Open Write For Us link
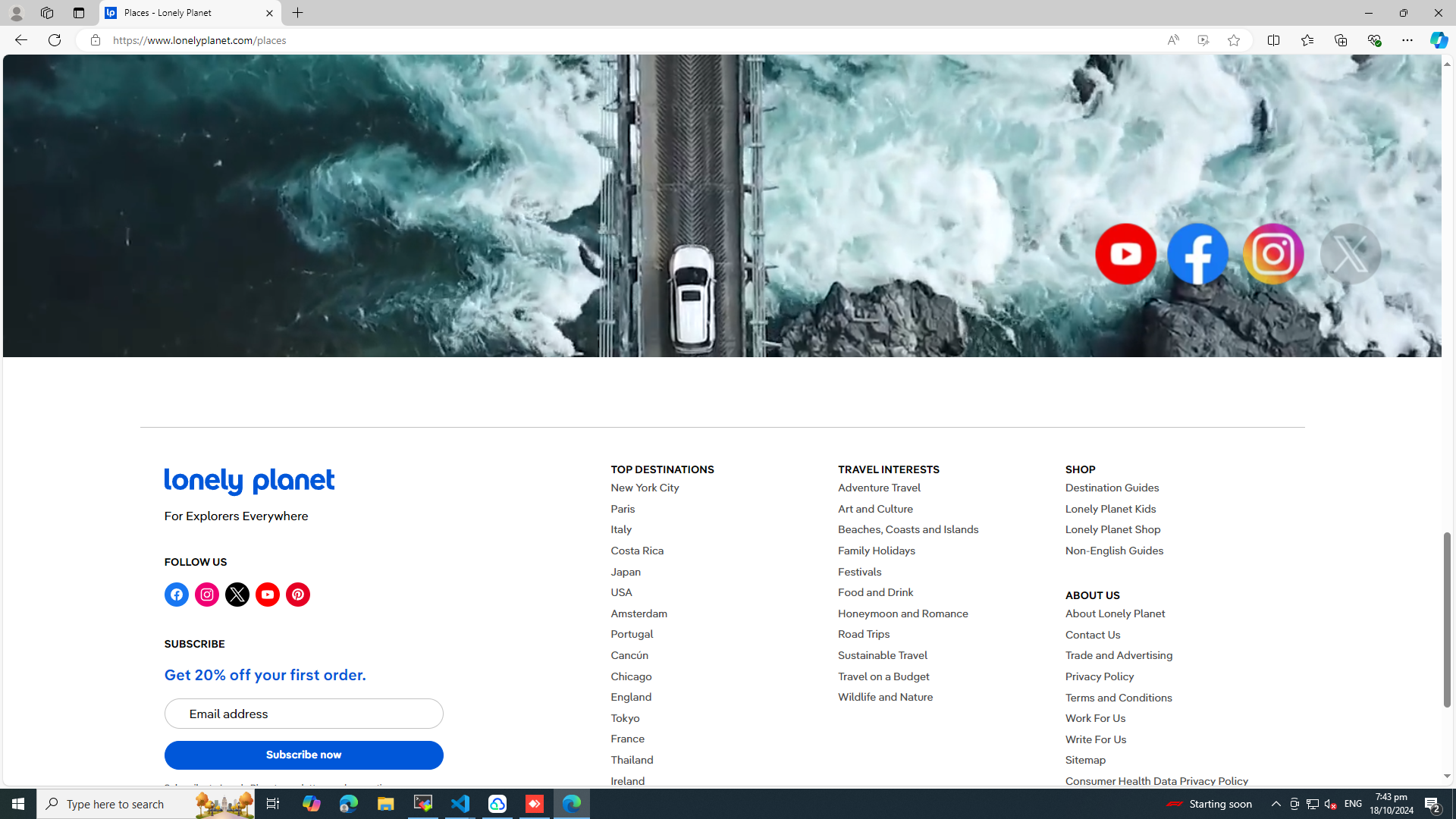 pyautogui.click(x=1096, y=739)
